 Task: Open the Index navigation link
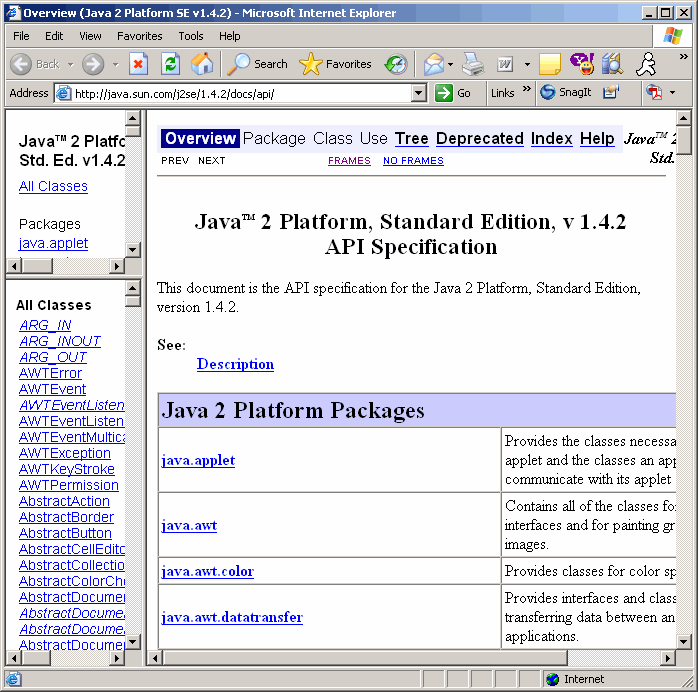(551, 138)
